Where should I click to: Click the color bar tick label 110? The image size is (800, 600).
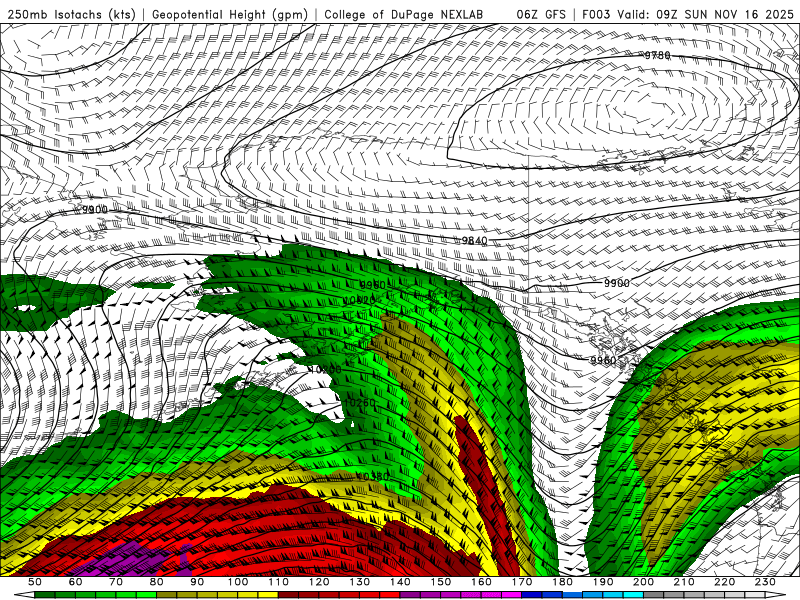[x=278, y=582]
